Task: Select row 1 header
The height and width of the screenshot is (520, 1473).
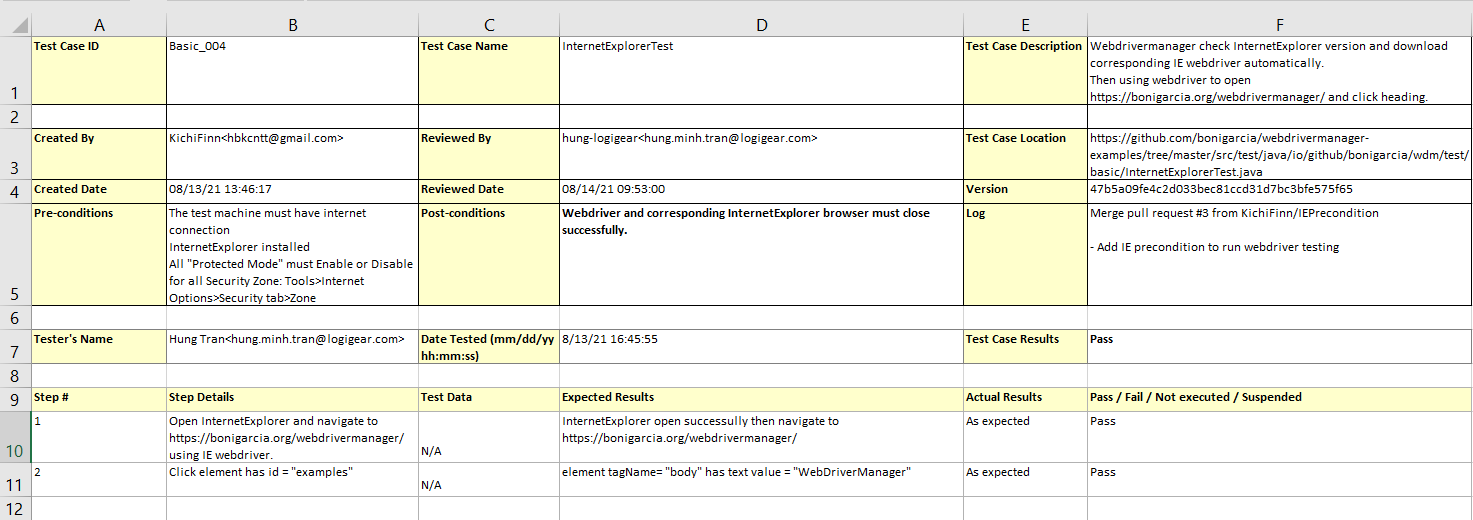Action: [15, 71]
